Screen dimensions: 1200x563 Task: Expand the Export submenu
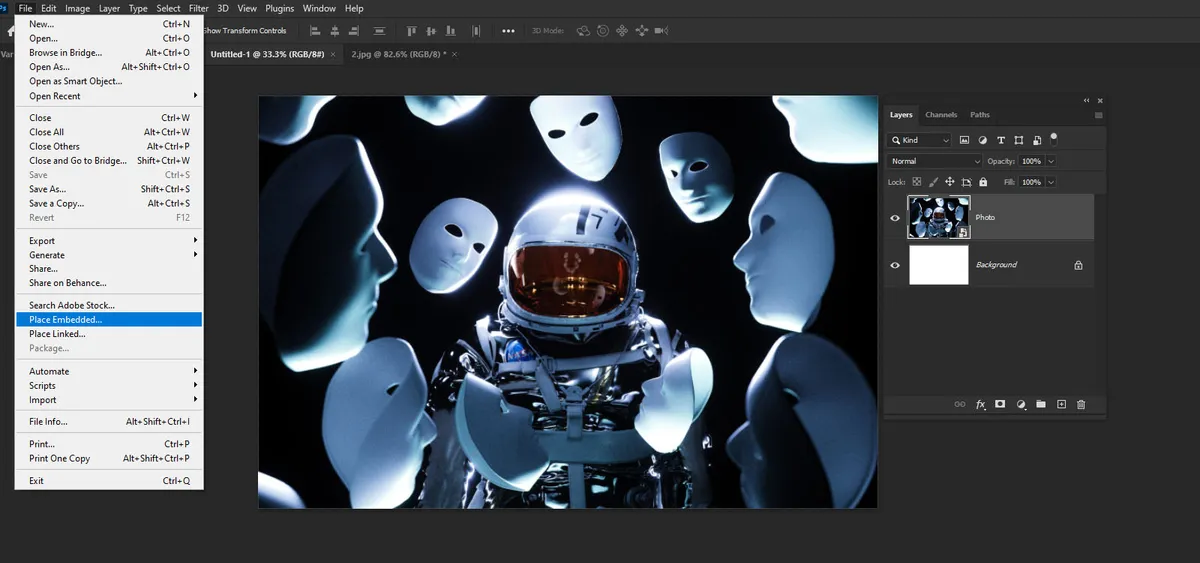(x=109, y=241)
